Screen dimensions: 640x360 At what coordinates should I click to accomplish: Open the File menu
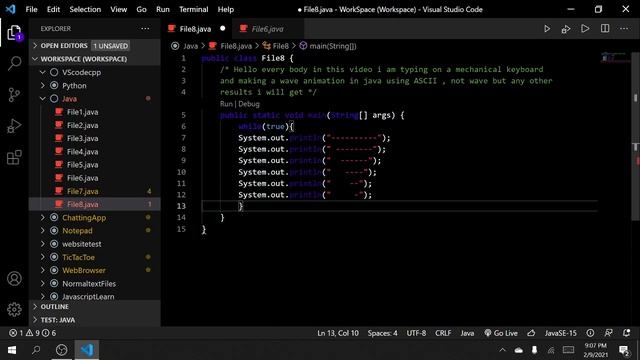point(31,9)
